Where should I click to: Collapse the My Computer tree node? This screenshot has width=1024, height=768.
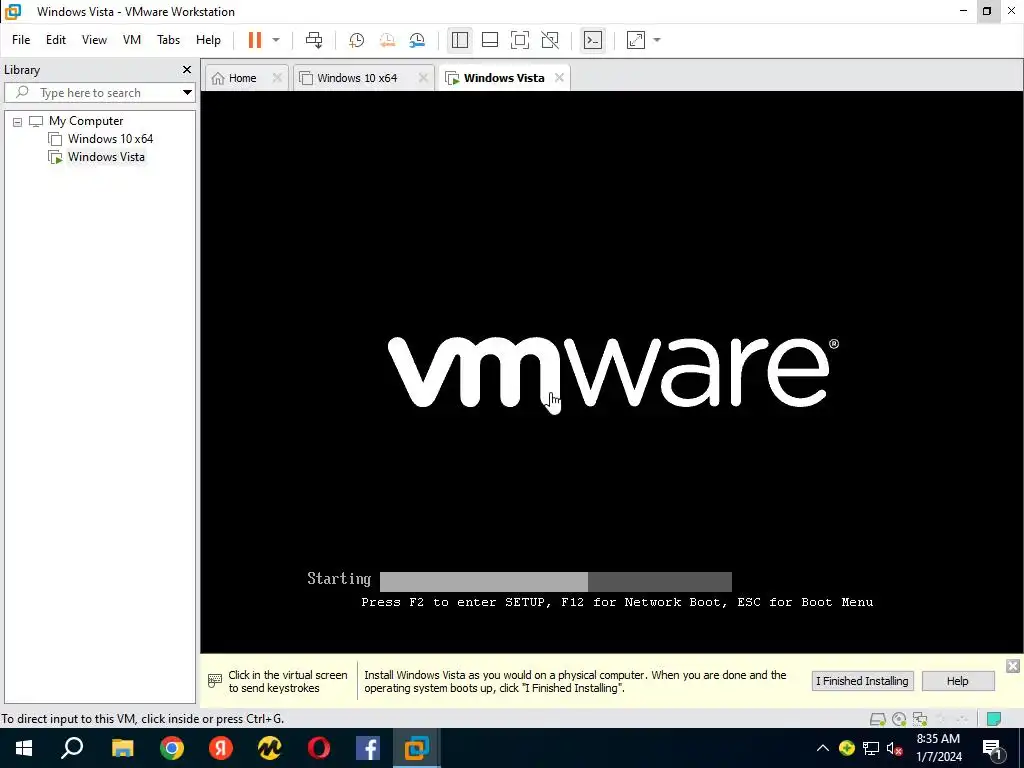[x=18, y=121]
